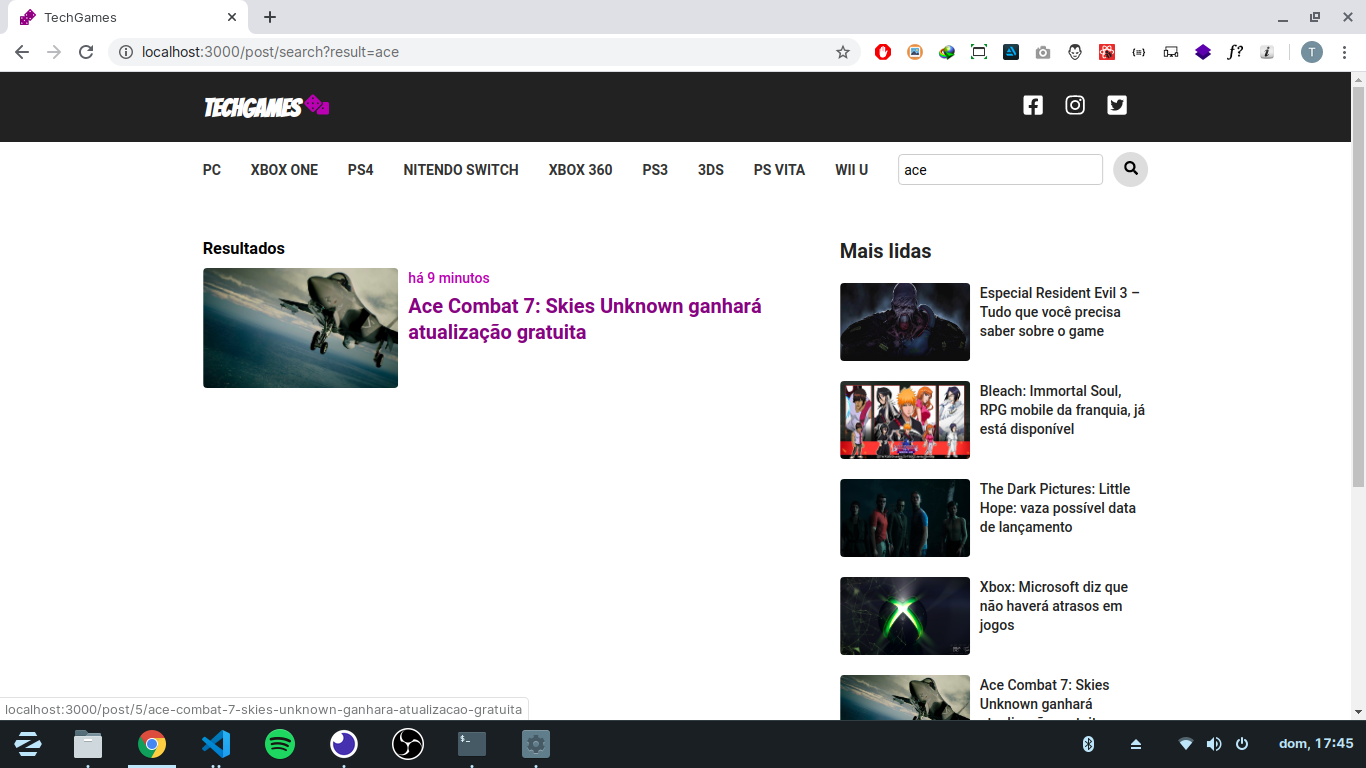Open the Bluetooth tray icon
Image resolution: width=1366 pixels, height=768 pixels.
click(1089, 744)
